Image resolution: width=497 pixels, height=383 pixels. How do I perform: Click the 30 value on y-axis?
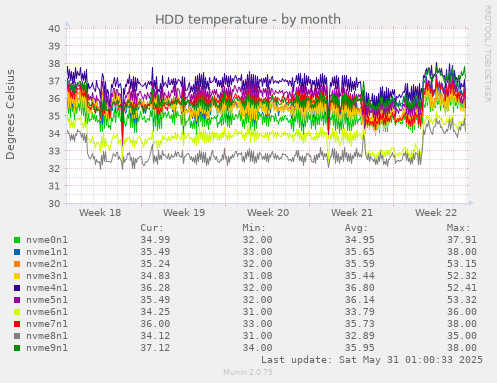click(54, 203)
